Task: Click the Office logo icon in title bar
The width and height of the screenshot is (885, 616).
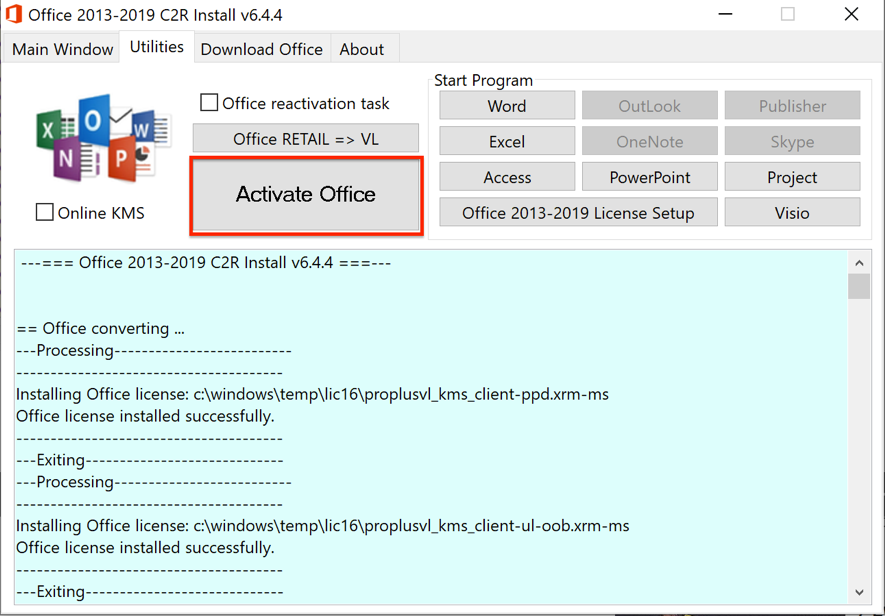Action: [x=14, y=14]
